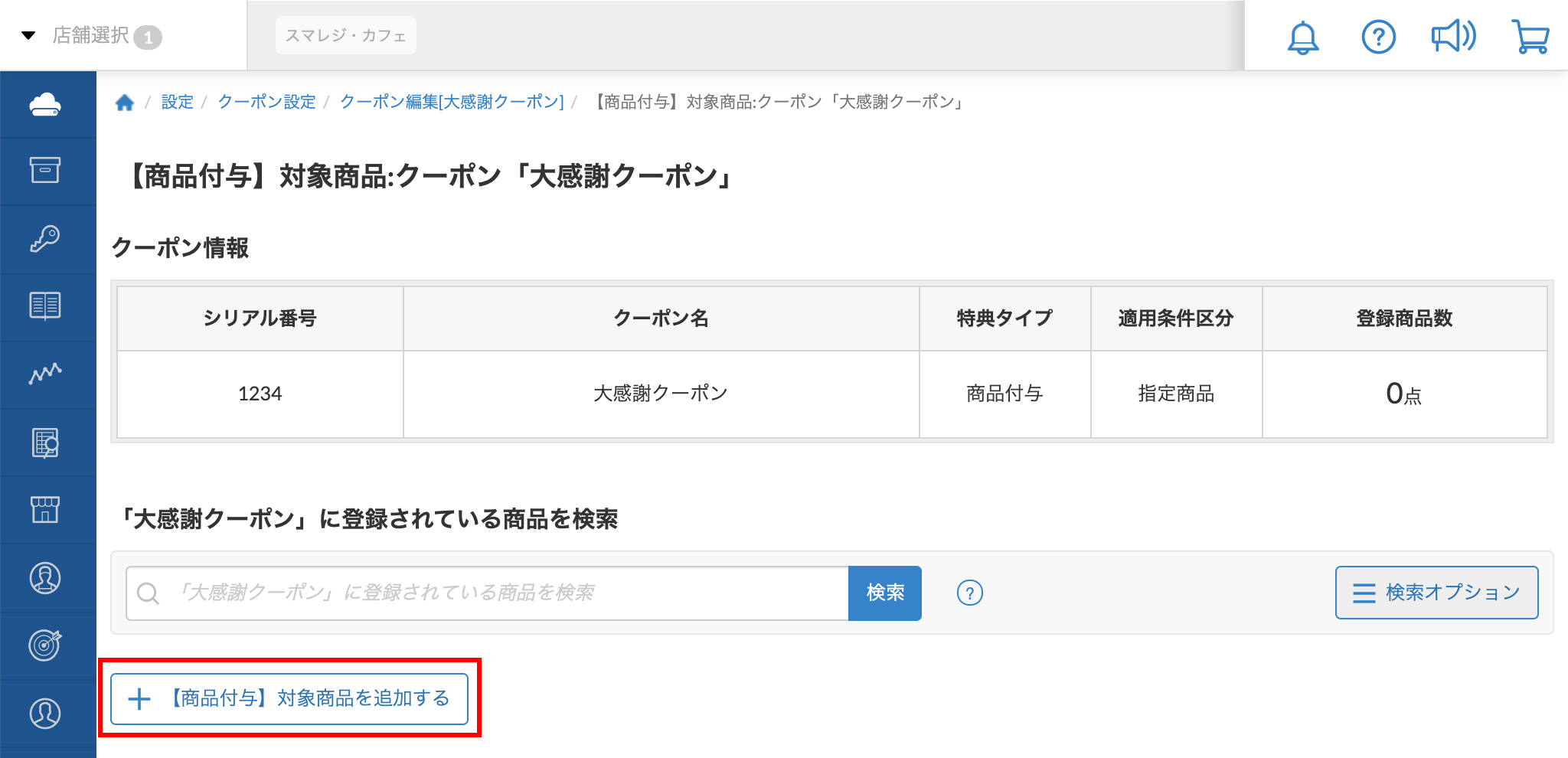Open the archive box icon in sidebar
Screen dimensions: 1568x758
pos(45,170)
